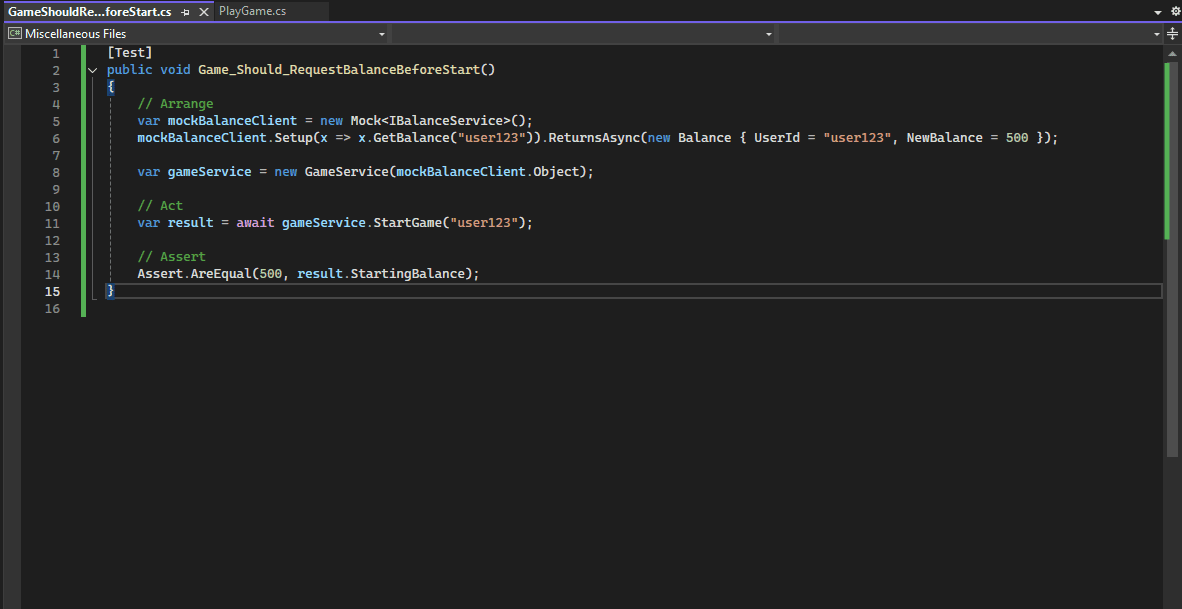Image resolution: width=1182 pixels, height=609 pixels.
Task: Pin the GameShouldRe...foreStart.cs tab
Action: tap(185, 12)
